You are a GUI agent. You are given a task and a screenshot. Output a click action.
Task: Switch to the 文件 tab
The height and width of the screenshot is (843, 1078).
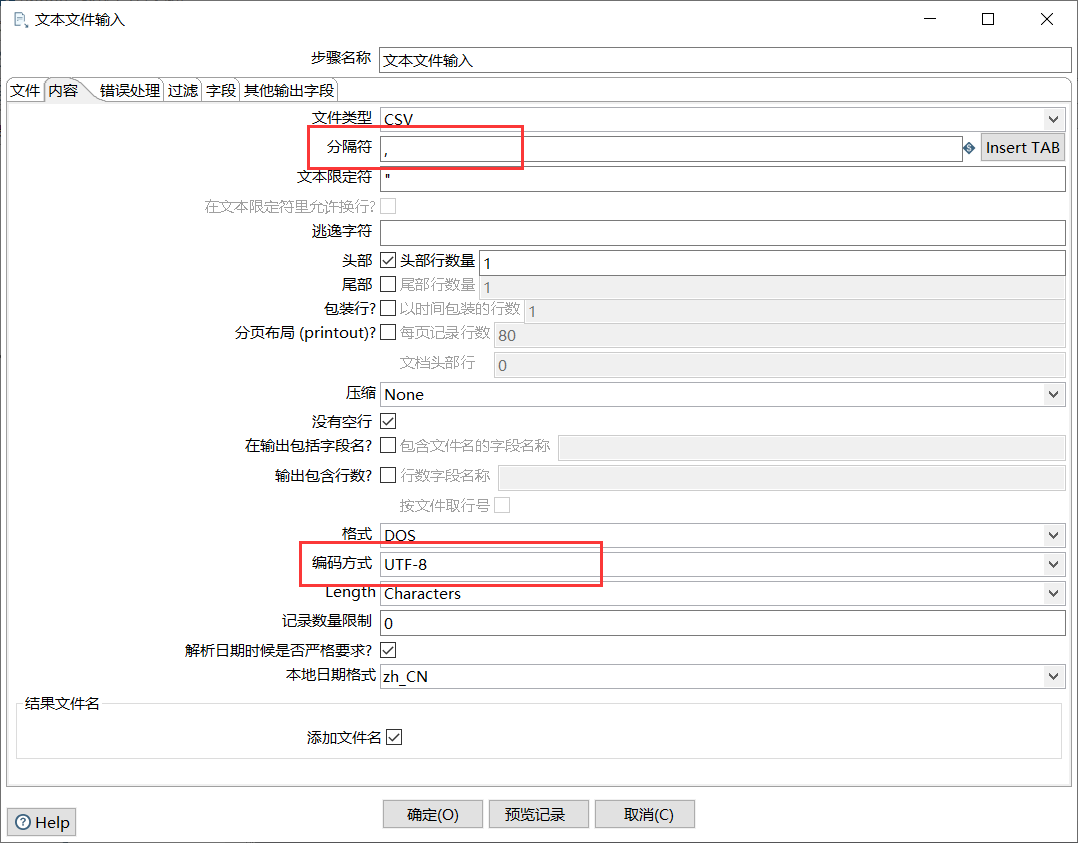tap(25, 91)
